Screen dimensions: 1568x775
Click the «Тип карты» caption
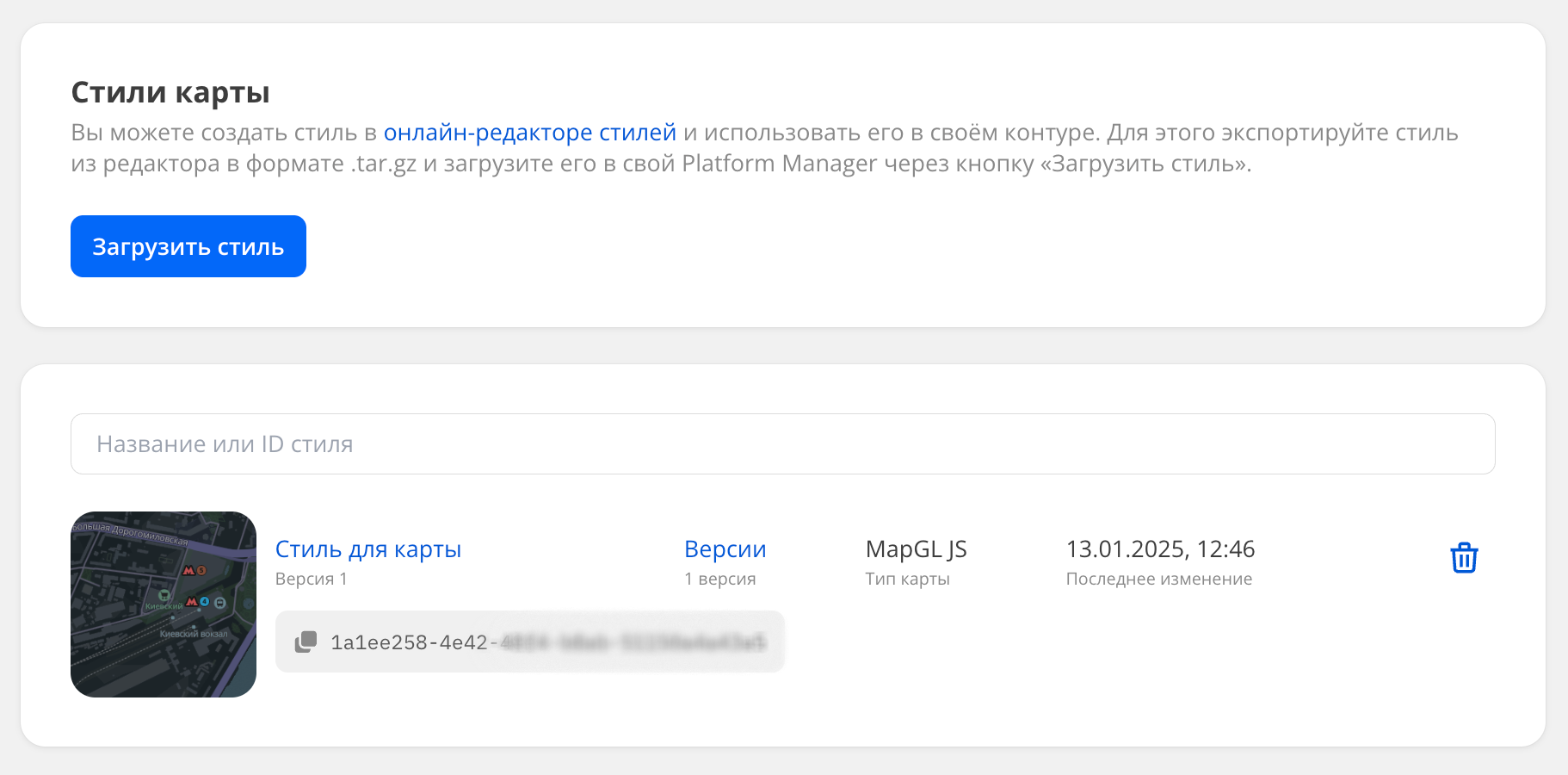coord(907,579)
